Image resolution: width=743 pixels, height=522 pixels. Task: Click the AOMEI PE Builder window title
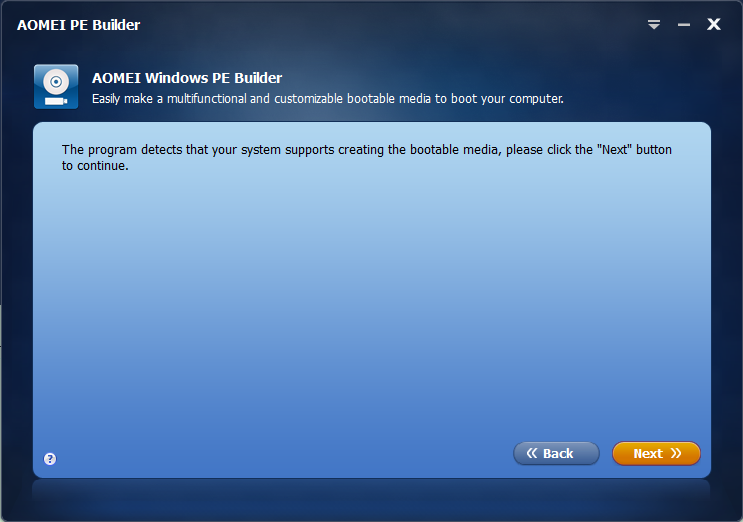(79, 25)
